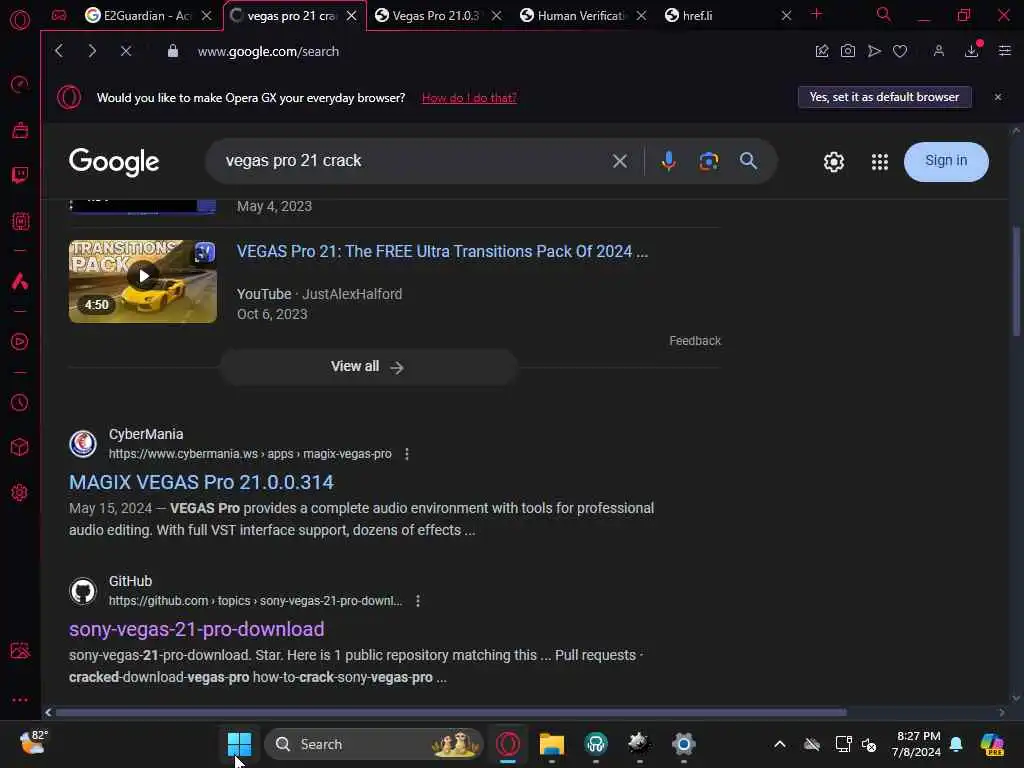Viewport: 1024px width, 768px height.
Task: Open Opera menu logo in sidebar
Action: (x=20, y=19)
